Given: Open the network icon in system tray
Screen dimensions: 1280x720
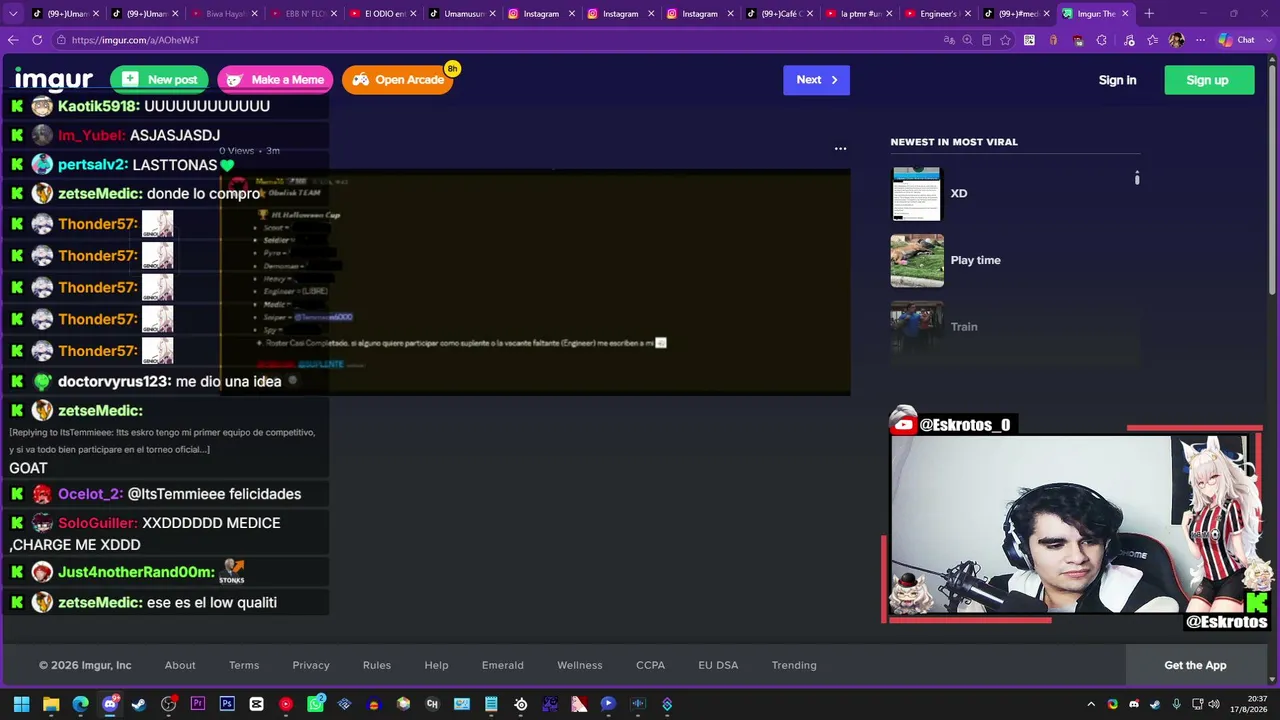Looking at the screenshot, I should pyautogui.click(x=1196, y=704).
